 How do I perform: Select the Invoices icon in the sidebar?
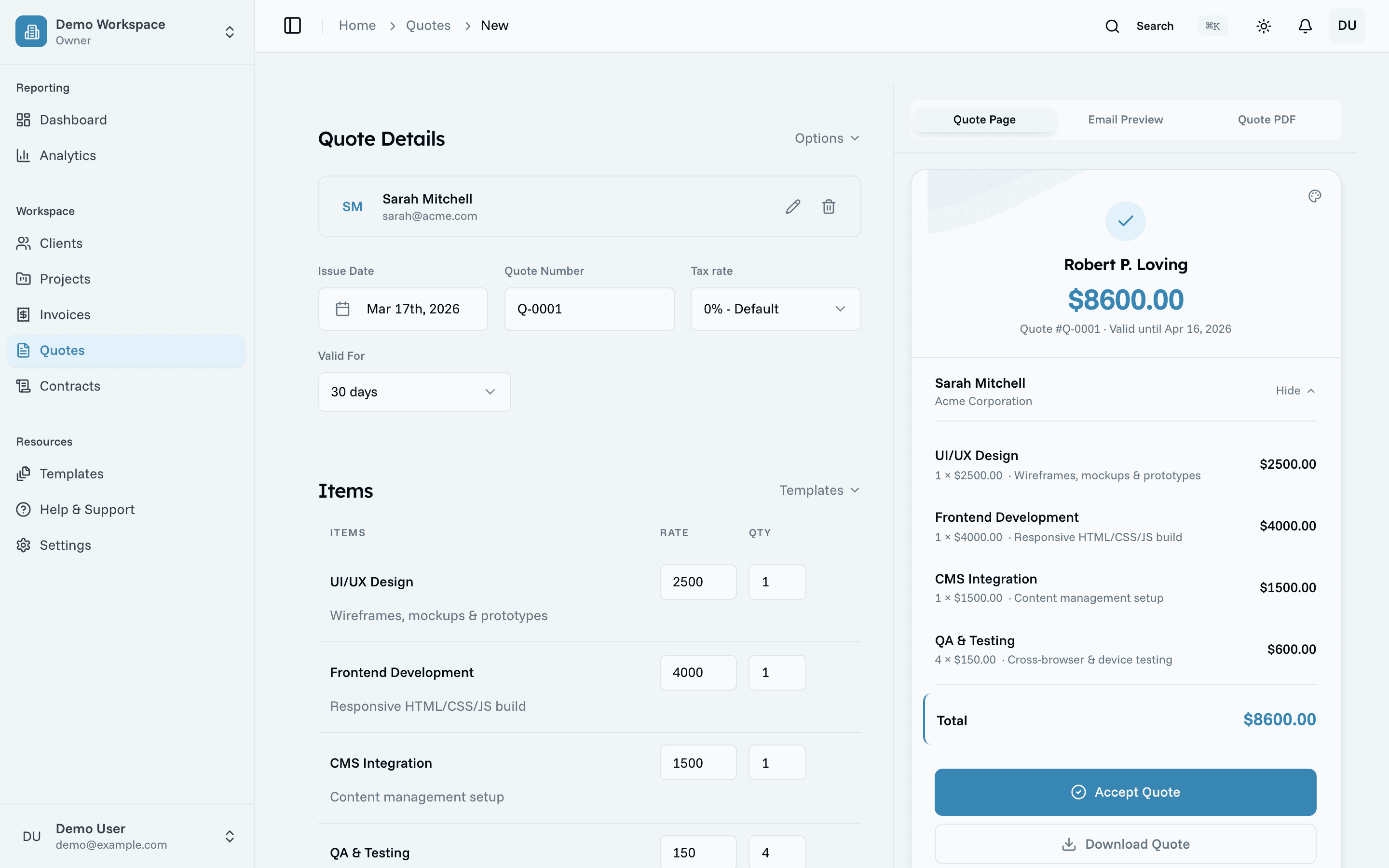coord(23,314)
